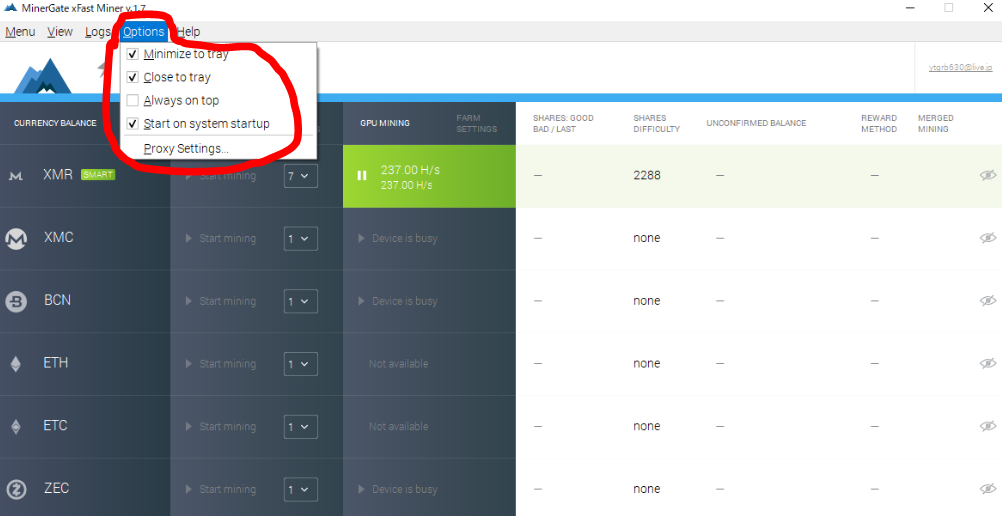The width and height of the screenshot is (1002, 516).
Task: Click Currency Balance header
Action: pos(55,123)
